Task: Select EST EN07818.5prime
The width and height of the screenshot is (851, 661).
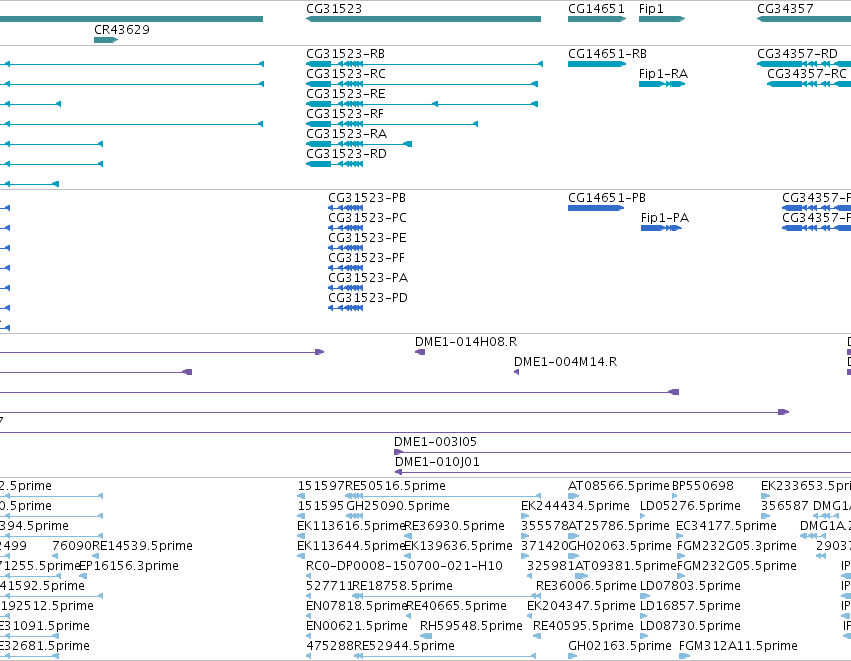Action: 309,616
